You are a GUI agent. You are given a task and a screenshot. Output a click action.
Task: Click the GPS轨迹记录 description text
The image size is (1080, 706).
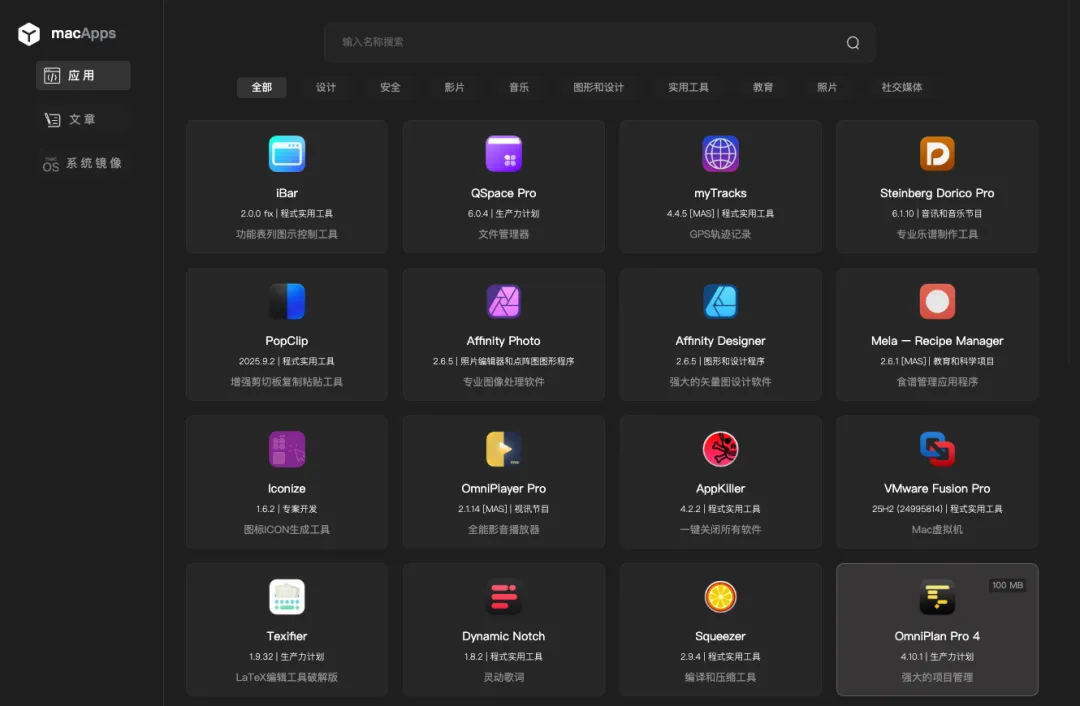720,234
